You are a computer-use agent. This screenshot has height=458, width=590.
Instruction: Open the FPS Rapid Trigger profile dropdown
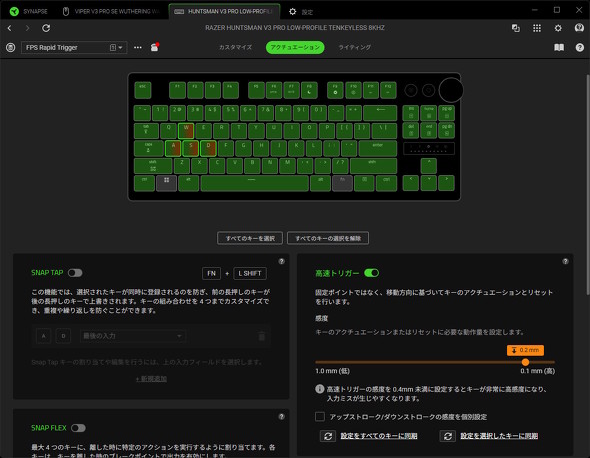(74, 47)
